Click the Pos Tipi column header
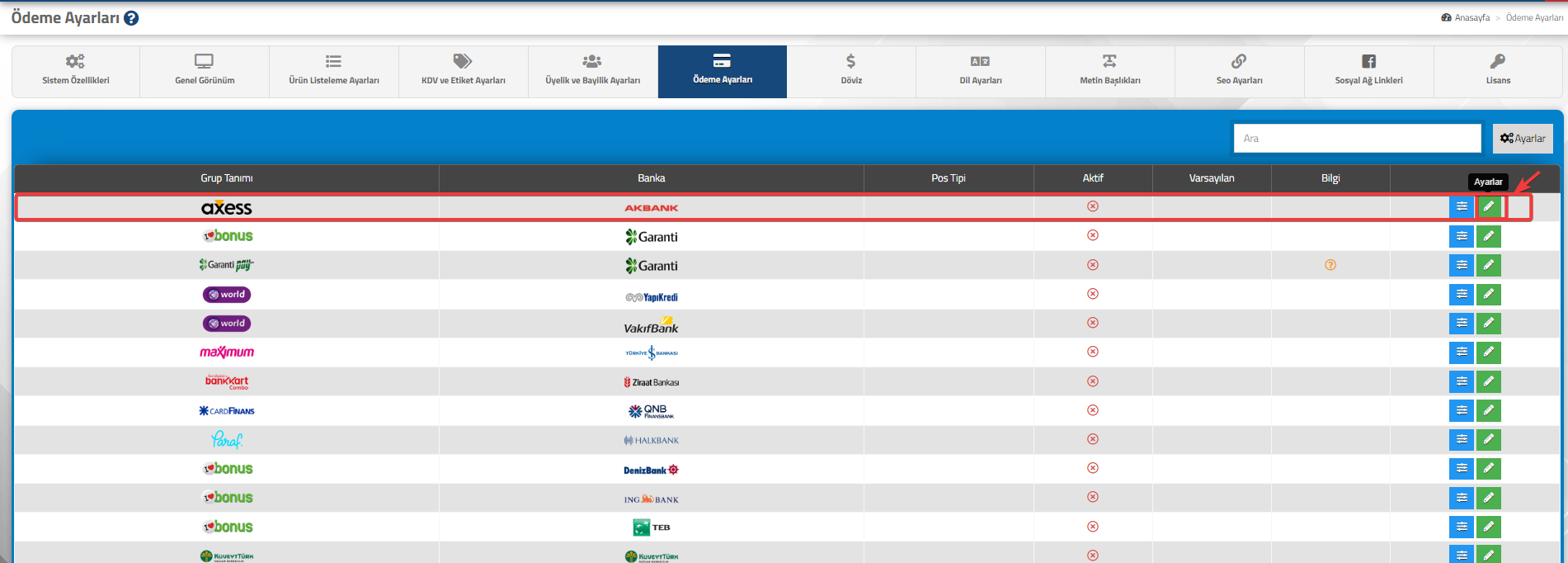 [949, 178]
